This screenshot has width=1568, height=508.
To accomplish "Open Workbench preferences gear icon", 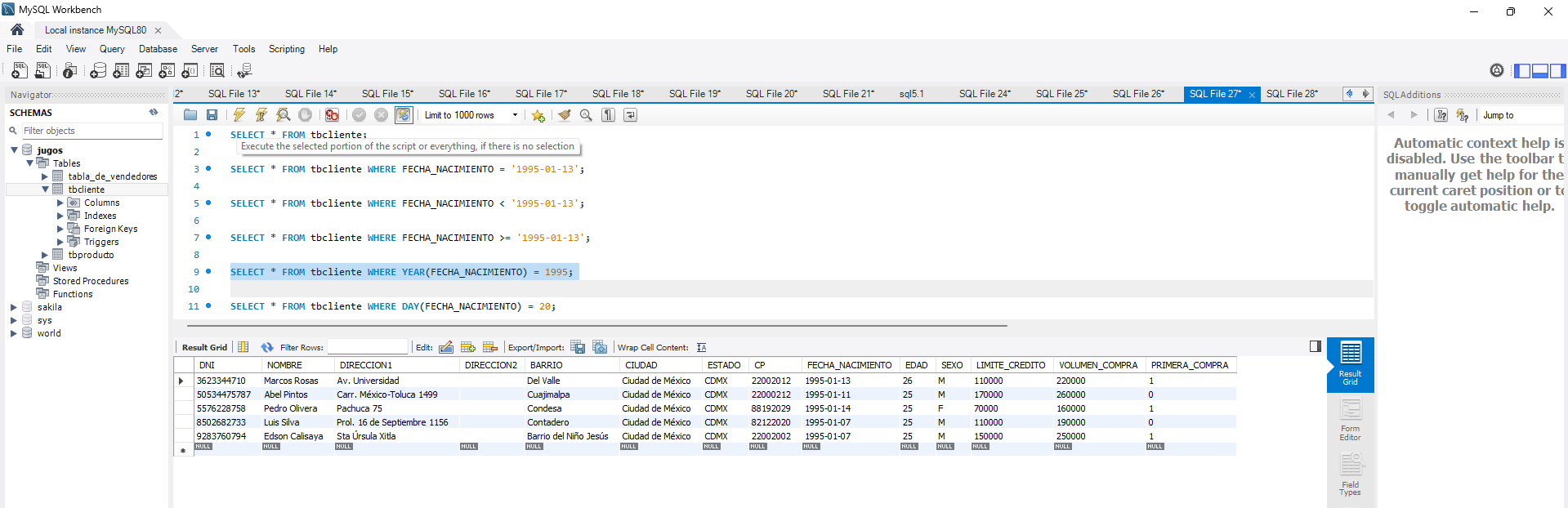I will click(1497, 70).
